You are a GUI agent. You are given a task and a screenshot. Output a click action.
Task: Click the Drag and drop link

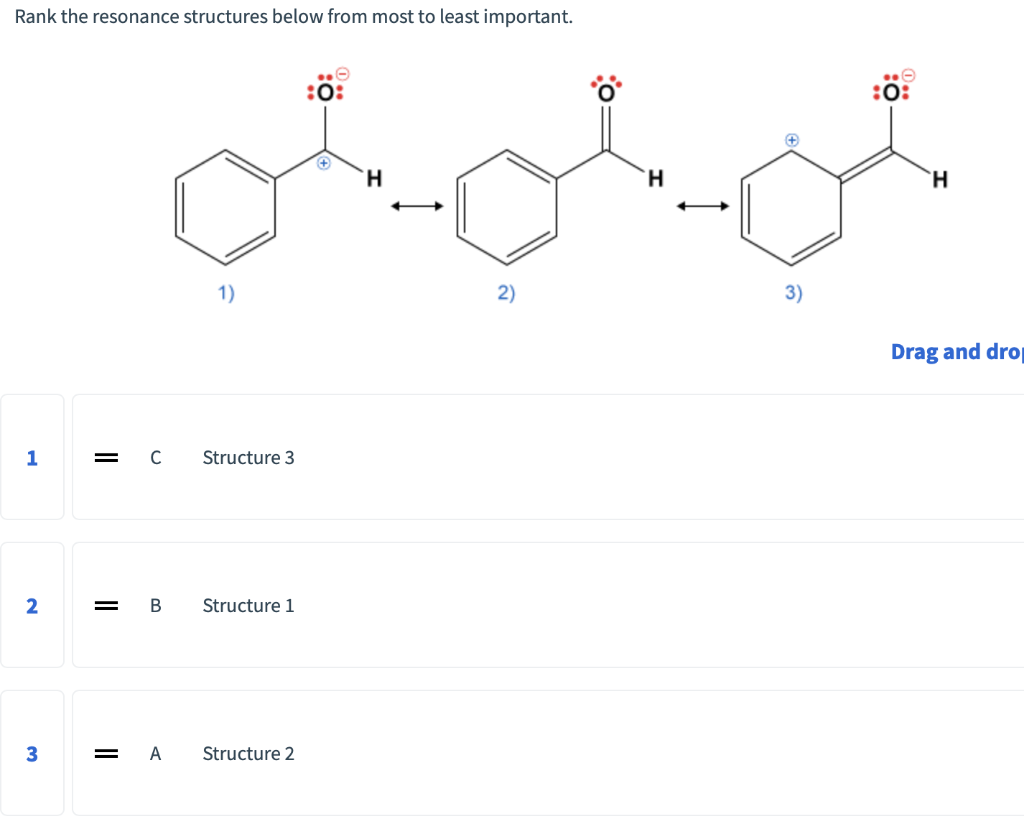[957, 351]
